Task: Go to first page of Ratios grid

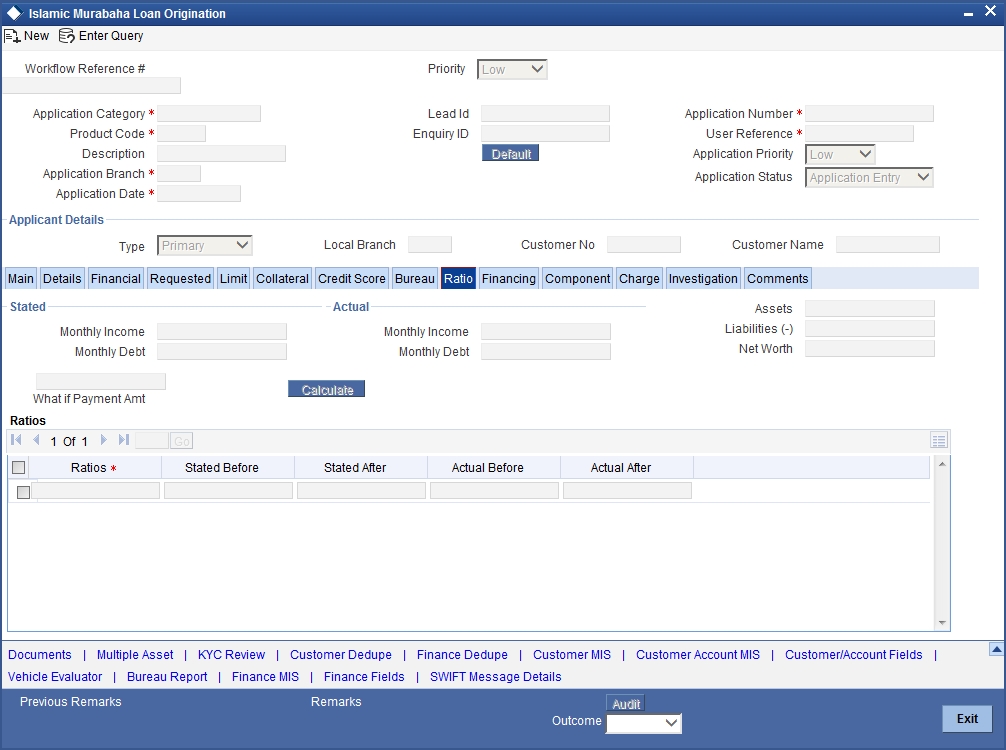Action: tap(17, 440)
